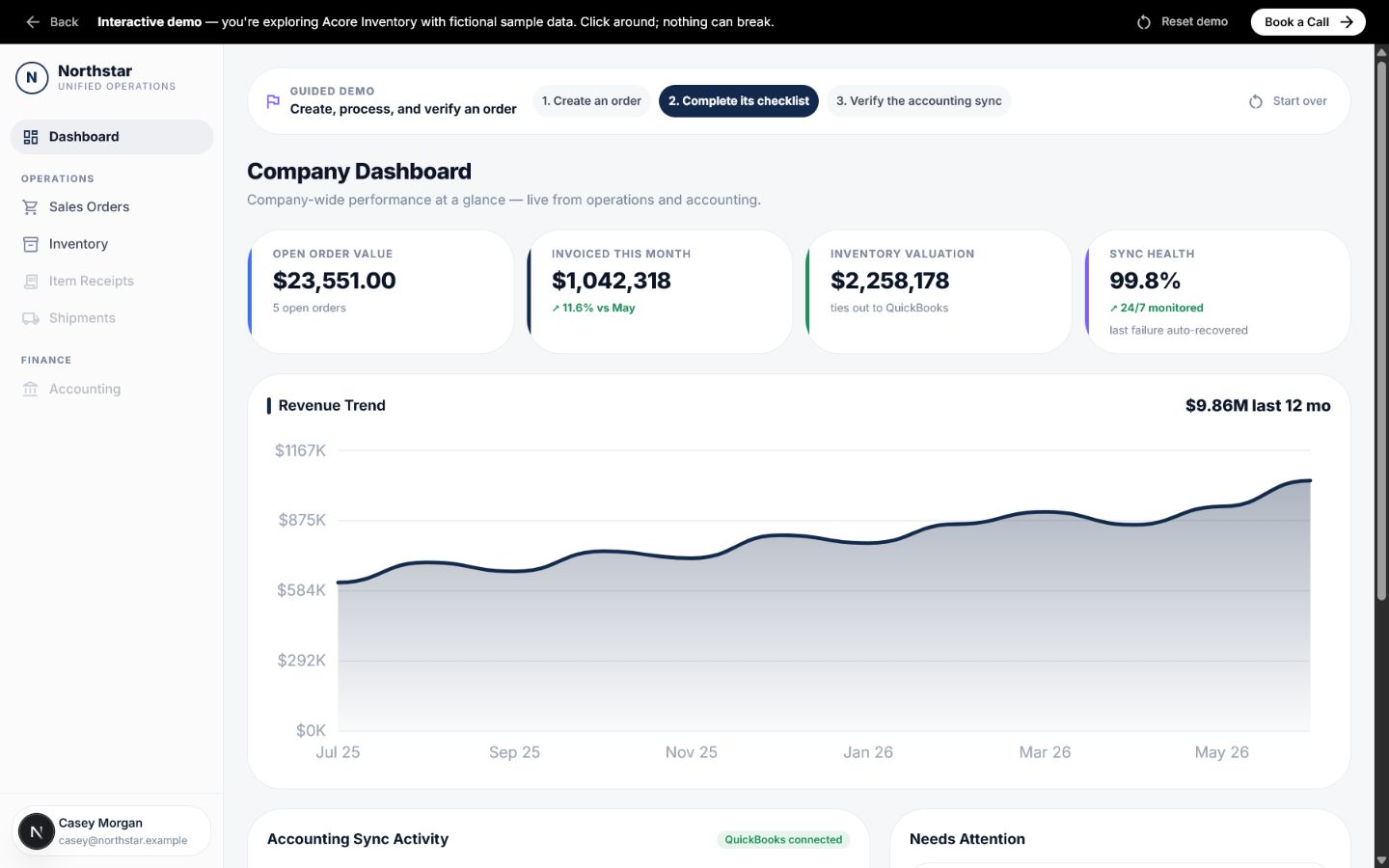Click the Jan 26 axis label
The image size is (1389, 868).
(868, 752)
